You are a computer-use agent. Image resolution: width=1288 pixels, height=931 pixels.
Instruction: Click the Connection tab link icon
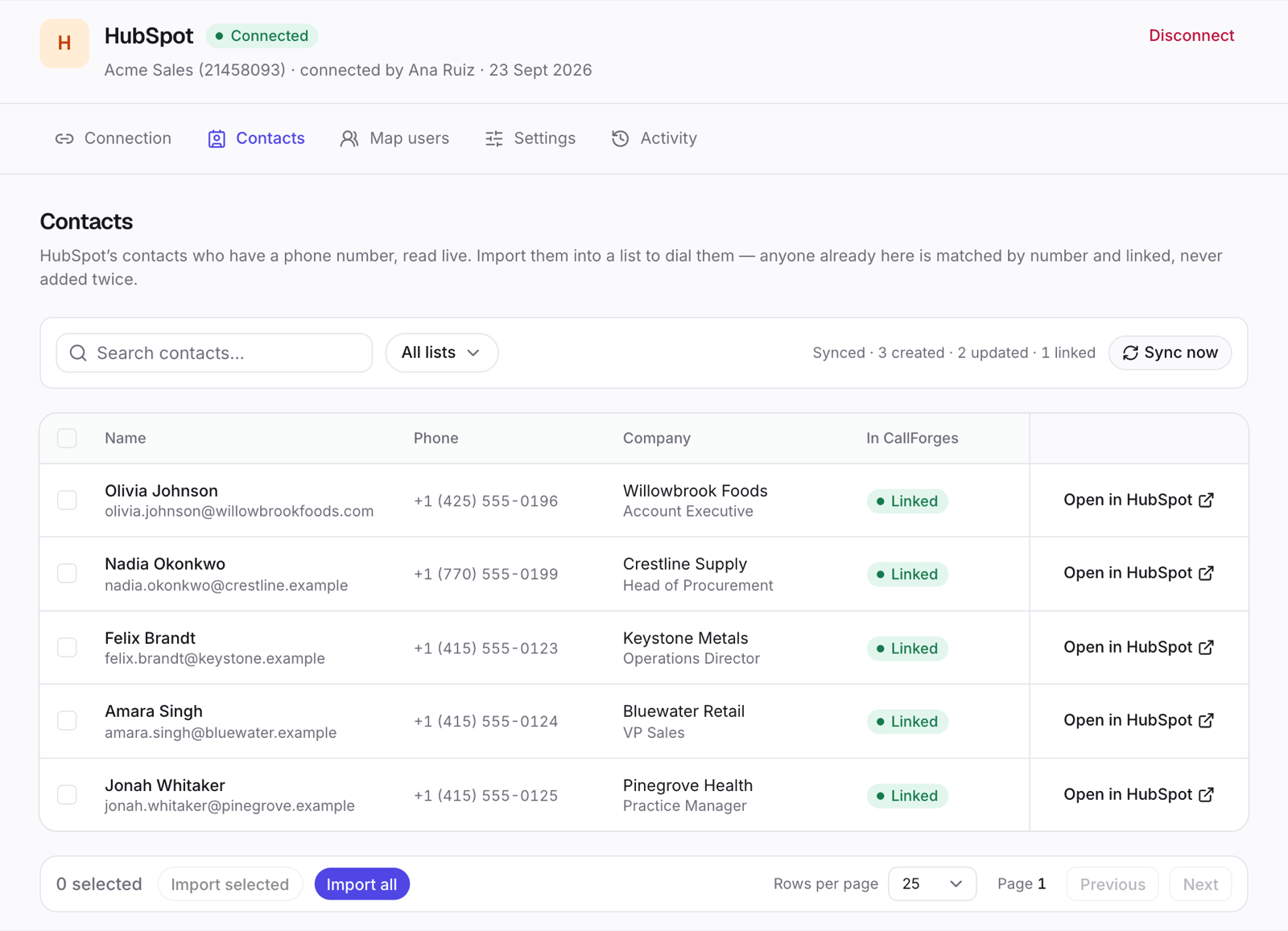pos(64,138)
